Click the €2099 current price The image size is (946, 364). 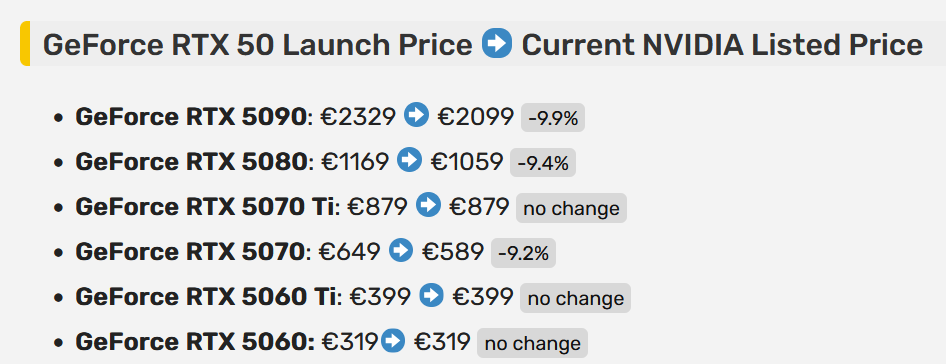(475, 117)
